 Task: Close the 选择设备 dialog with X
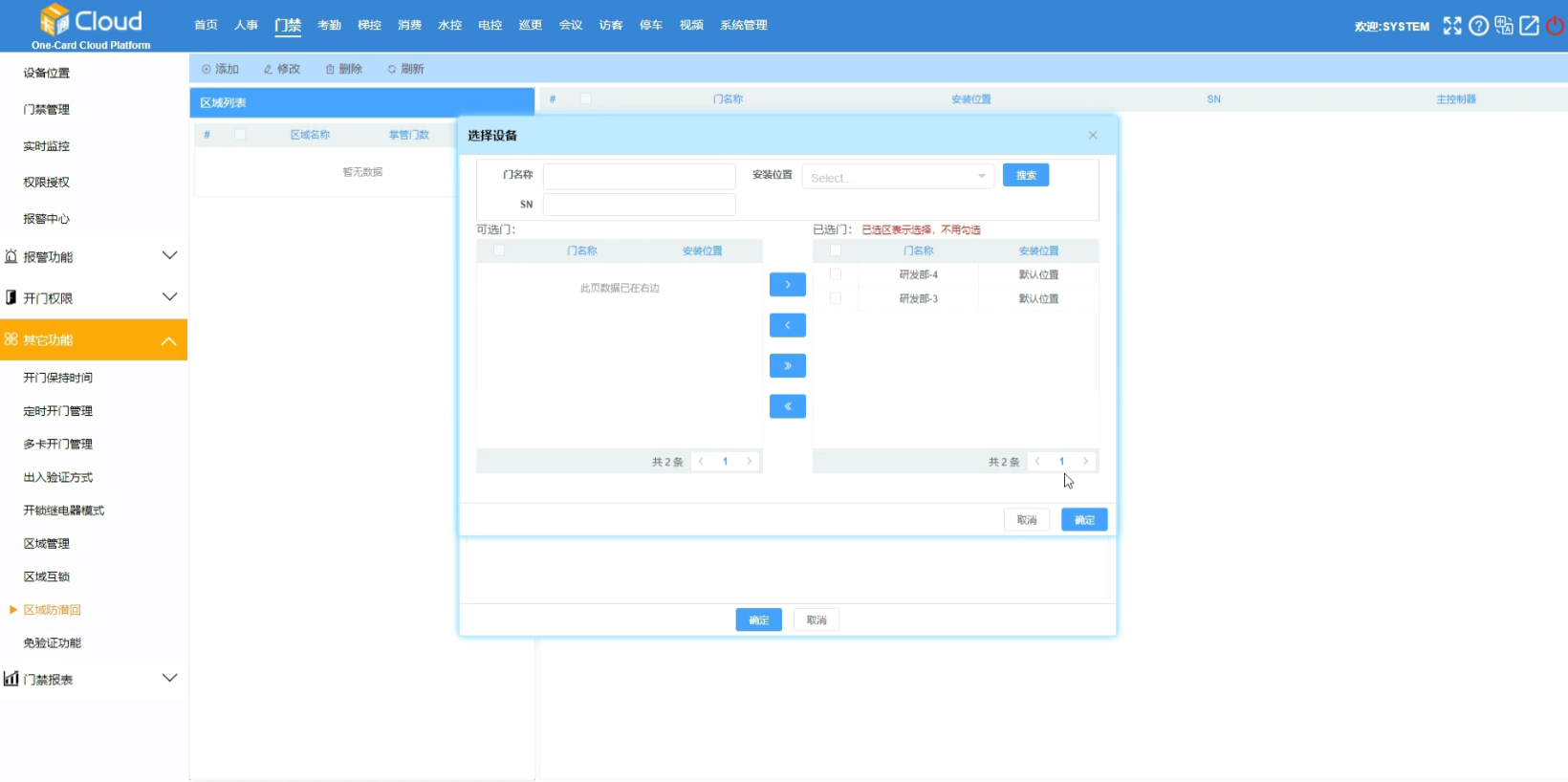click(1093, 136)
